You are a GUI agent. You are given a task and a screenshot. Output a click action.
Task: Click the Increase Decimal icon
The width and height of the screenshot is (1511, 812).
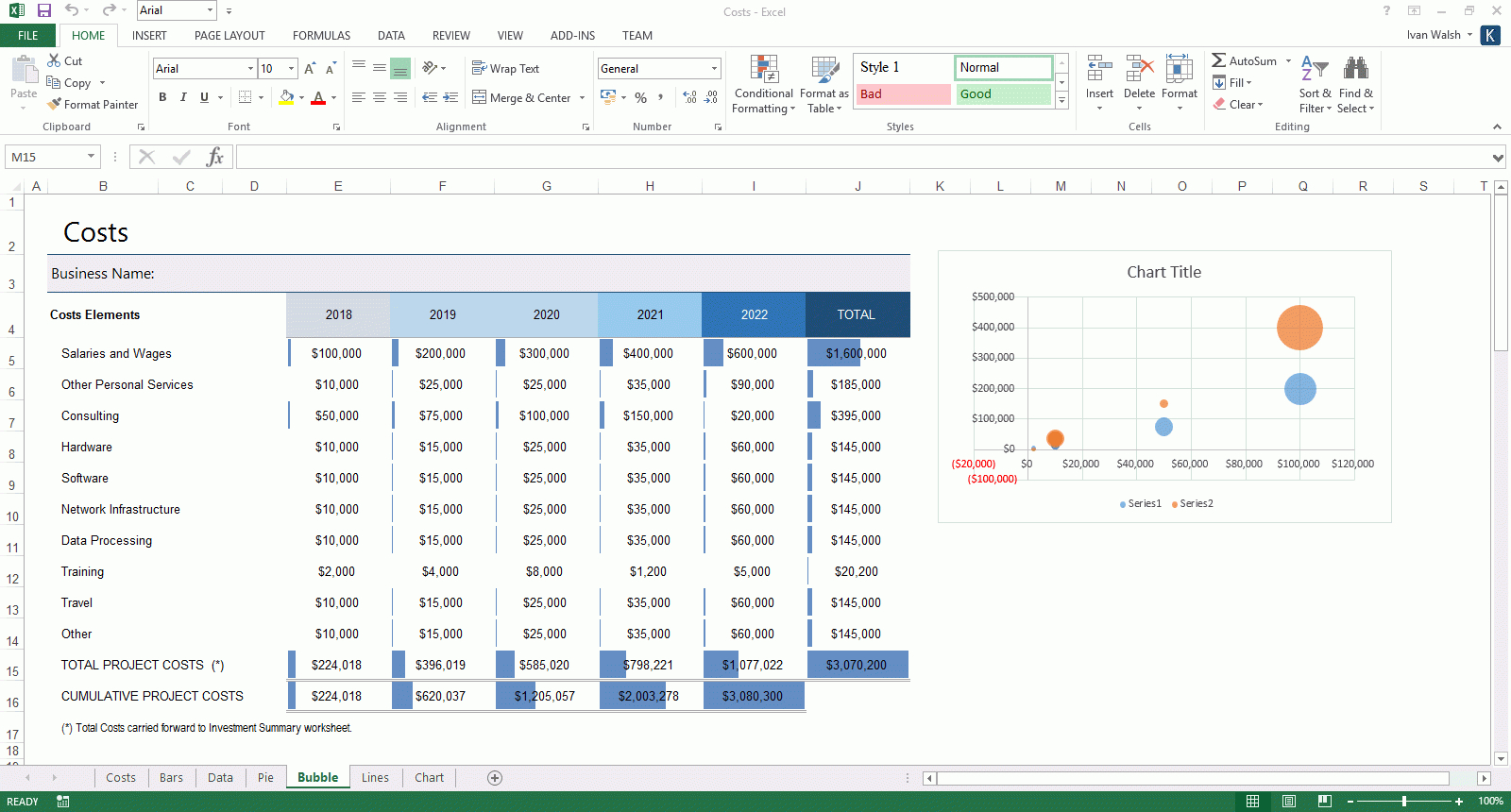click(690, 97)
